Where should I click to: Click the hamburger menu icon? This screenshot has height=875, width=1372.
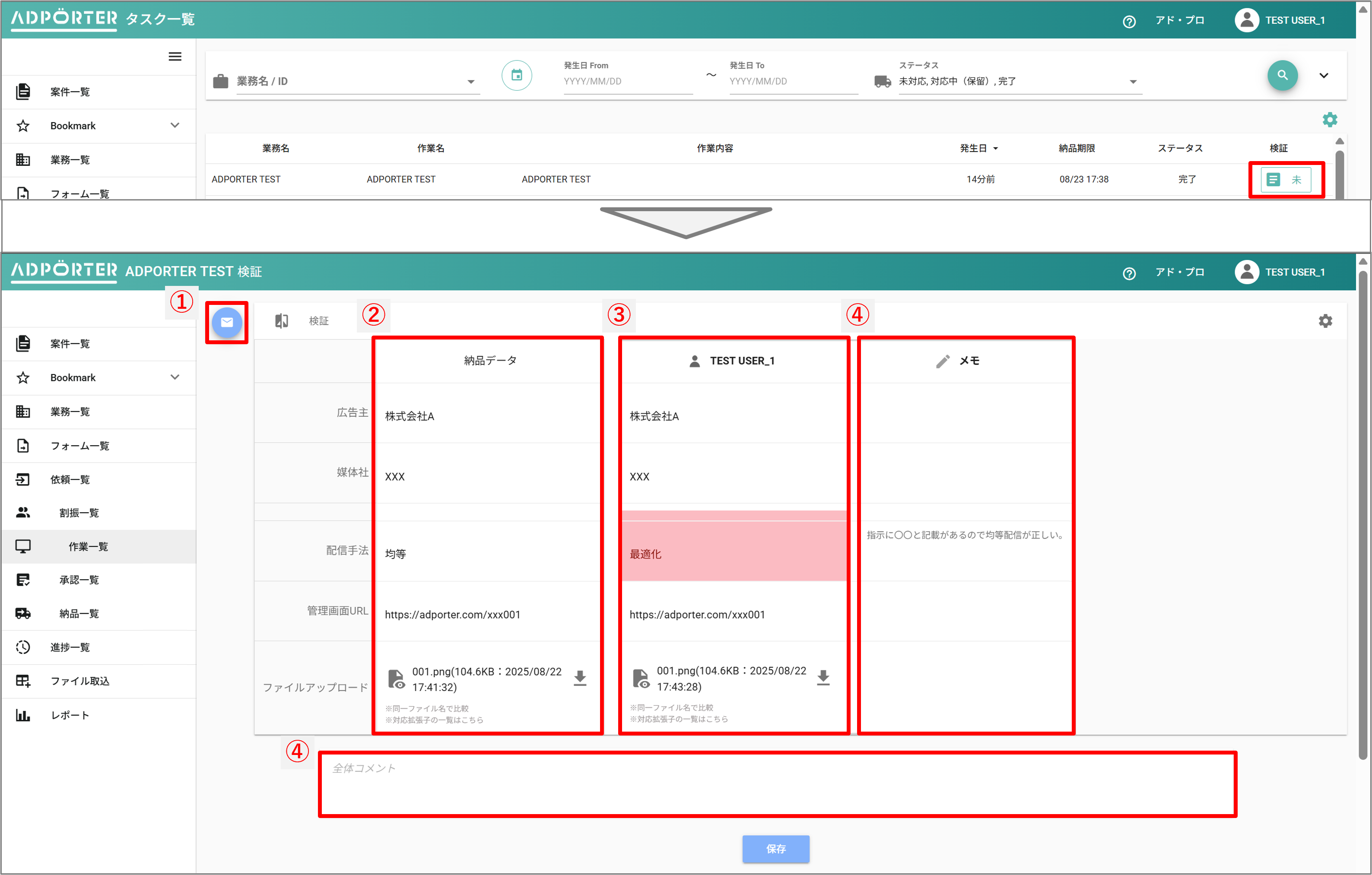click(x=175, y=57)
